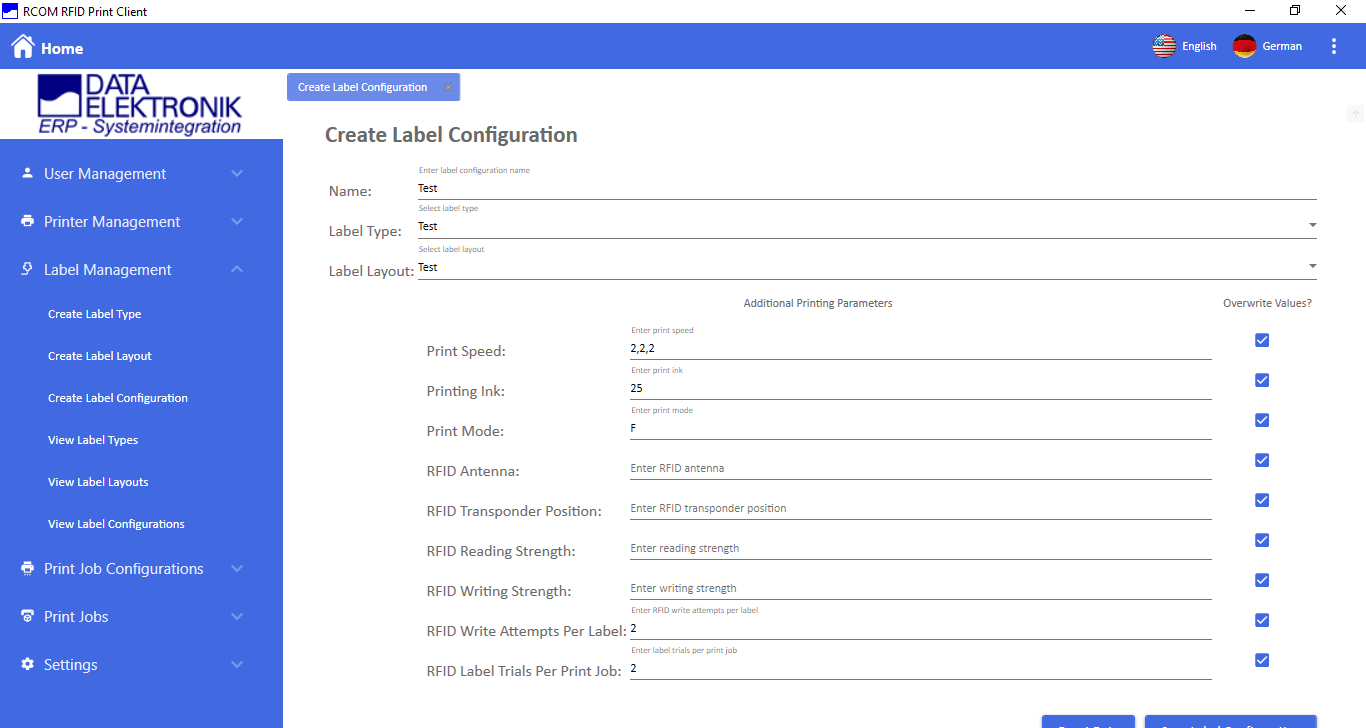Uncheck overwrite for Print Mode
The image size is (1366, 728).
coord(1262,420)
